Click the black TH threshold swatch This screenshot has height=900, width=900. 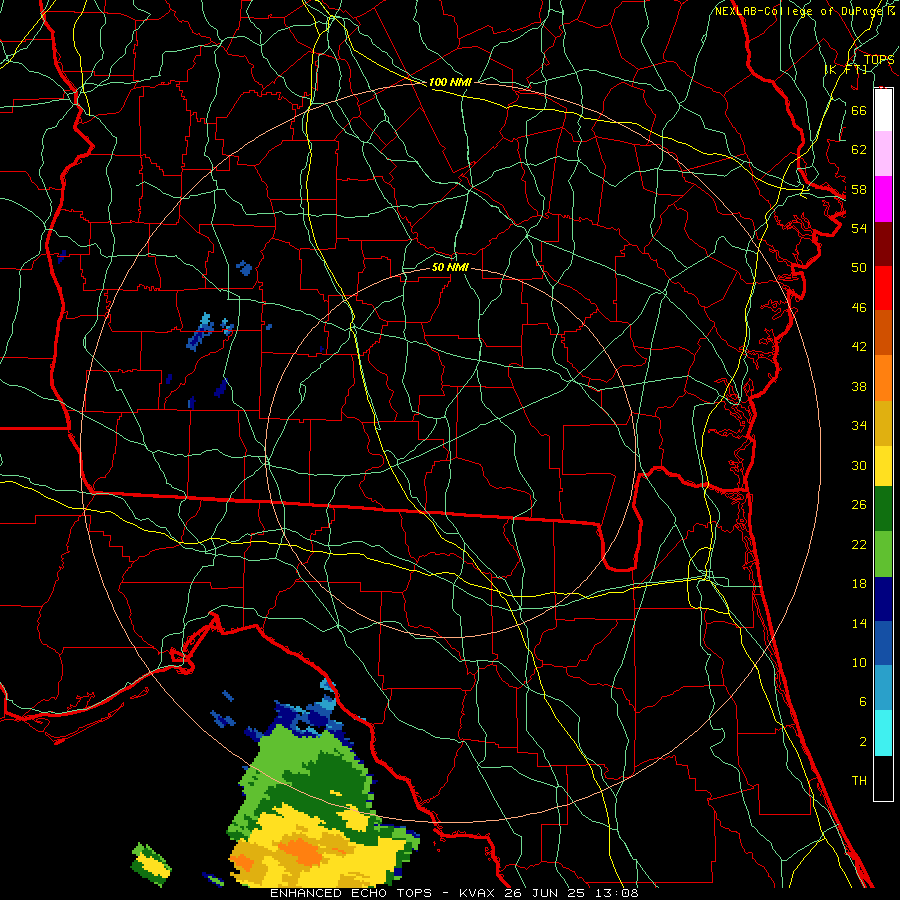883,778
